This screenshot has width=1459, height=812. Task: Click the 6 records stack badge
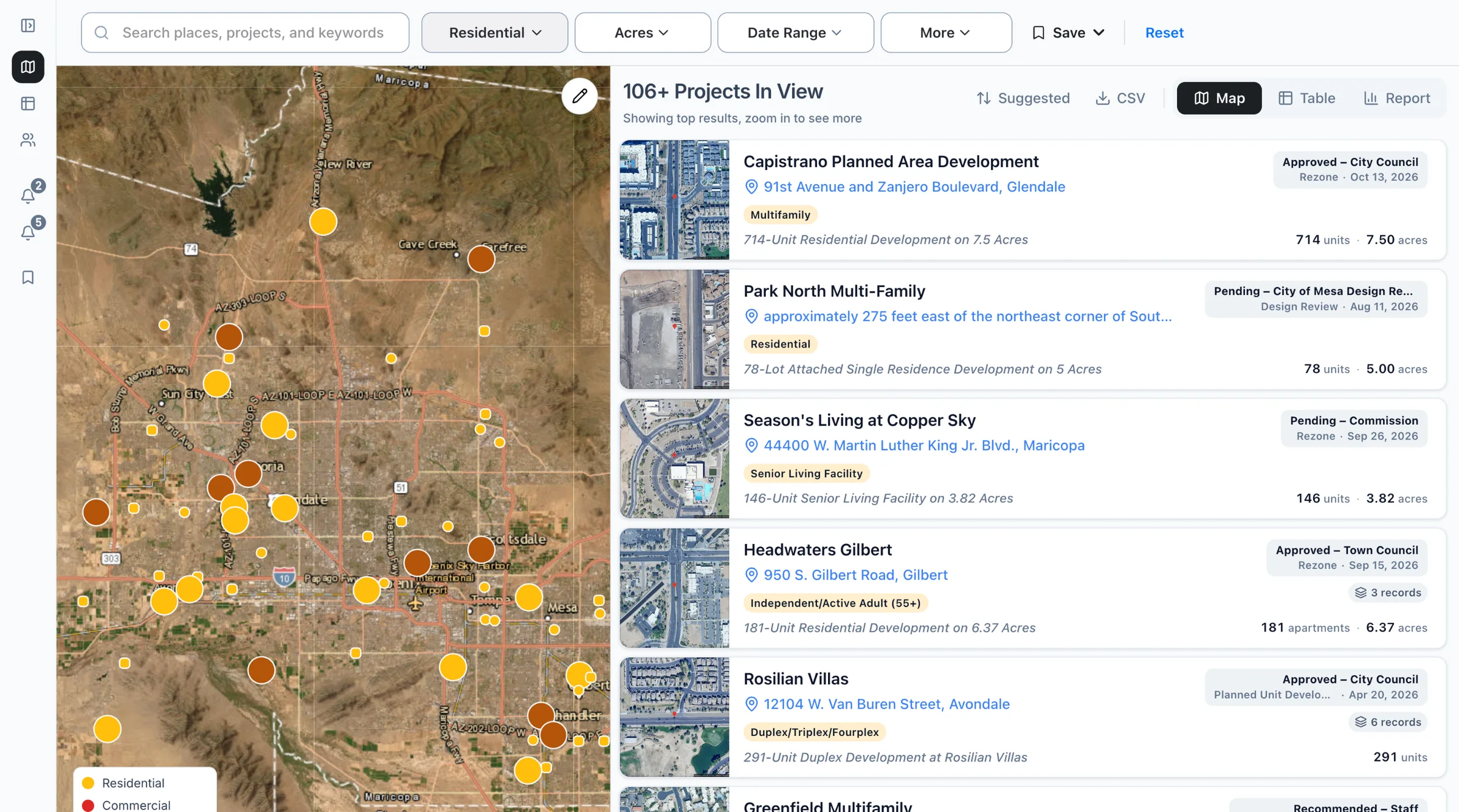(x=1388, y=722)
